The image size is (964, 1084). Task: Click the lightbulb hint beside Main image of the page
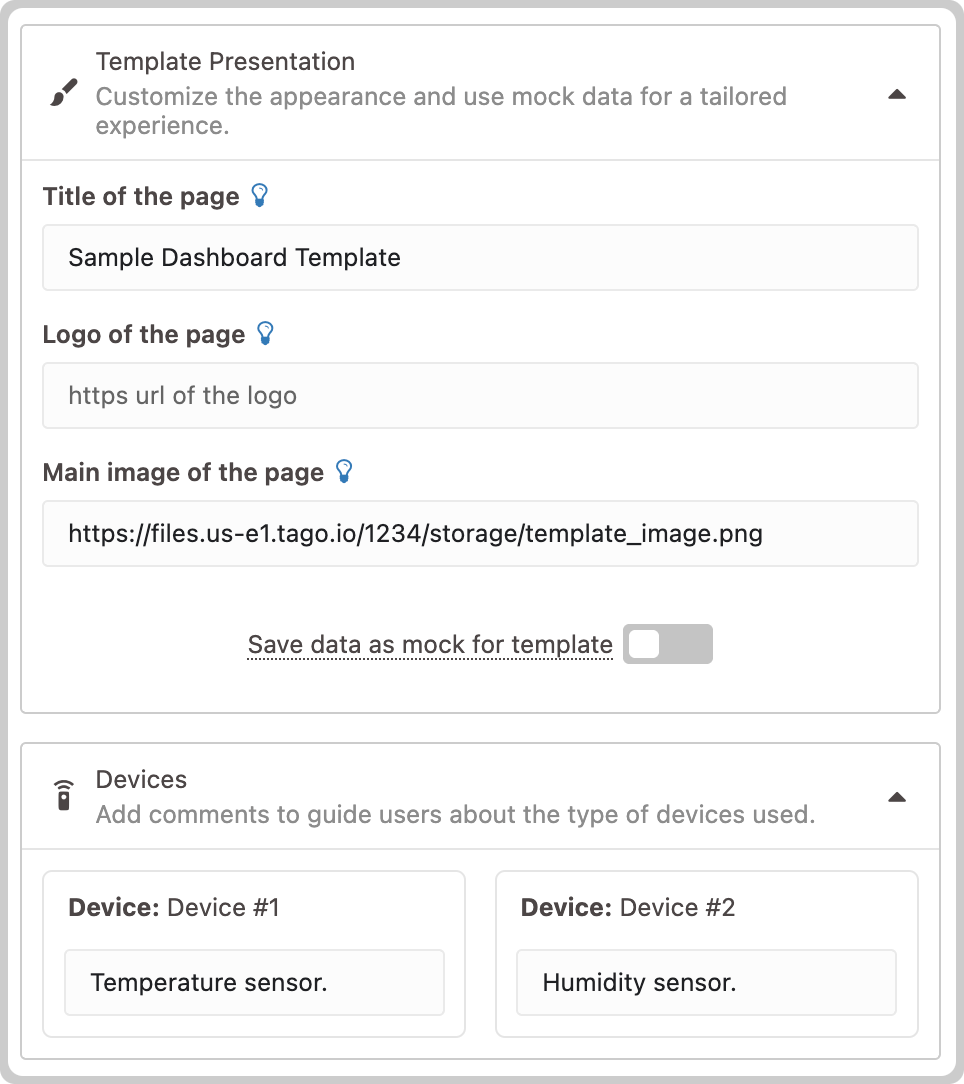pos(344,471)
